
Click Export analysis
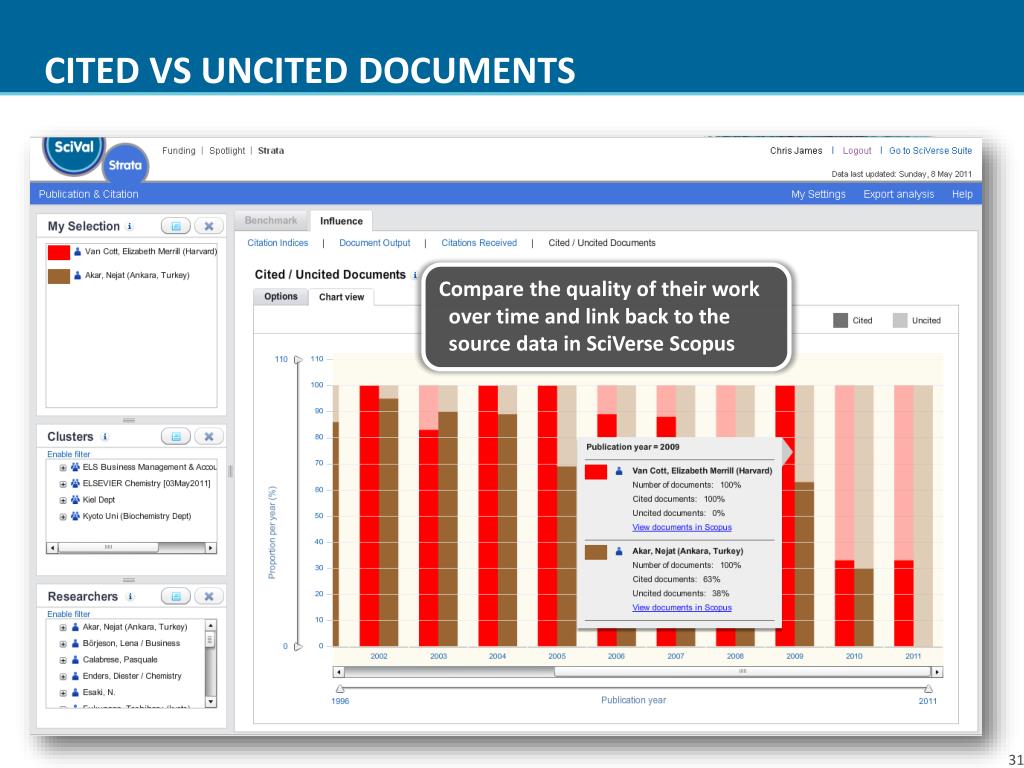[899, 194]
